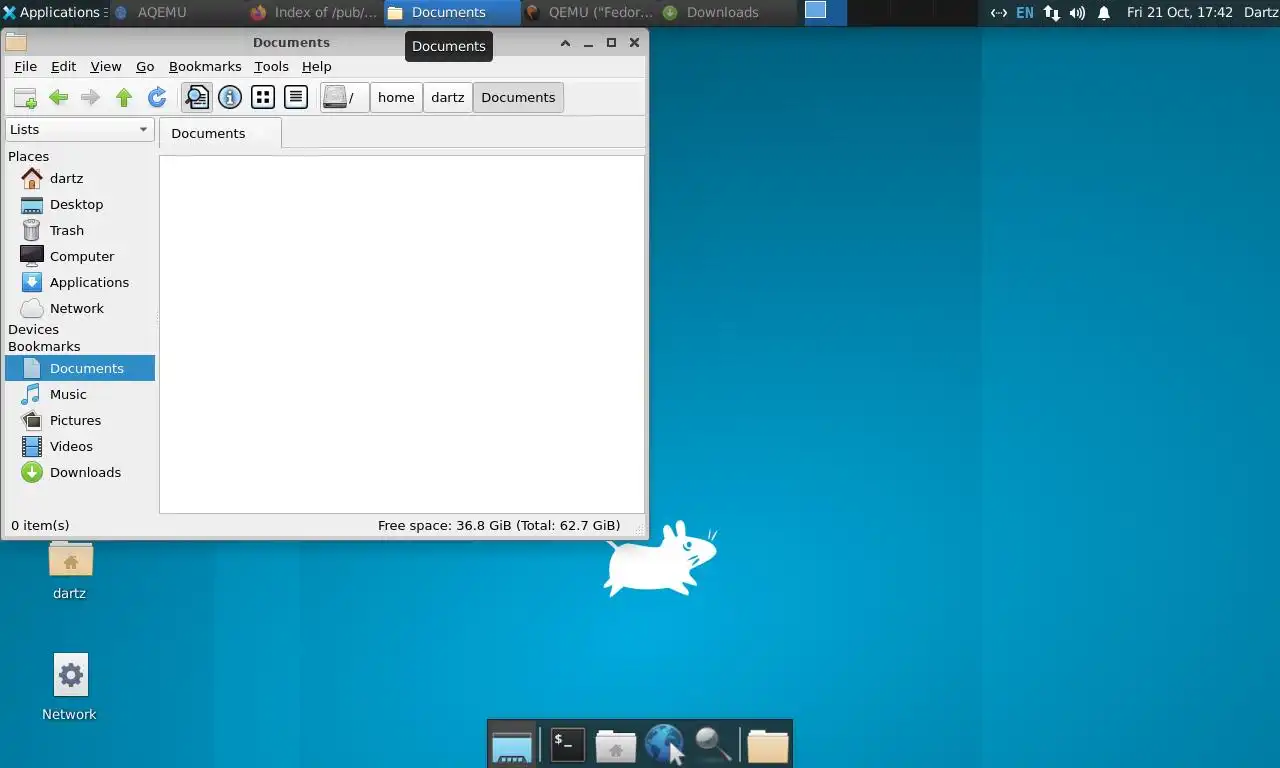Open beige folder icon in dock
Screen dimensions: 1280x768
tap(768, 745)
